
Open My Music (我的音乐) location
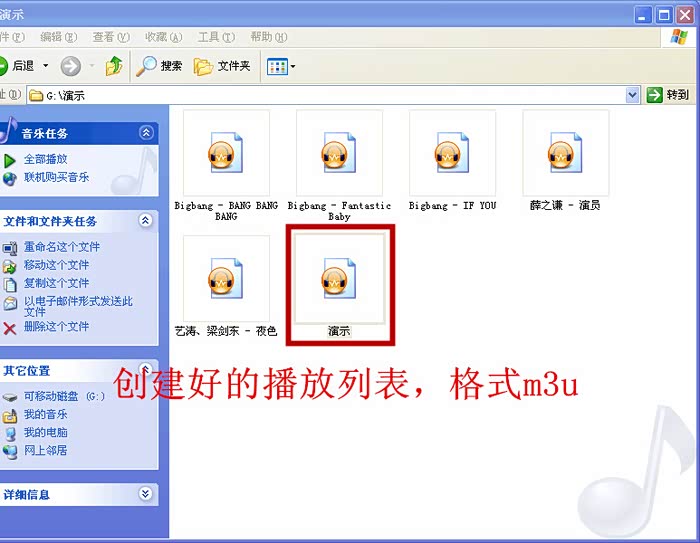[46, 414]
